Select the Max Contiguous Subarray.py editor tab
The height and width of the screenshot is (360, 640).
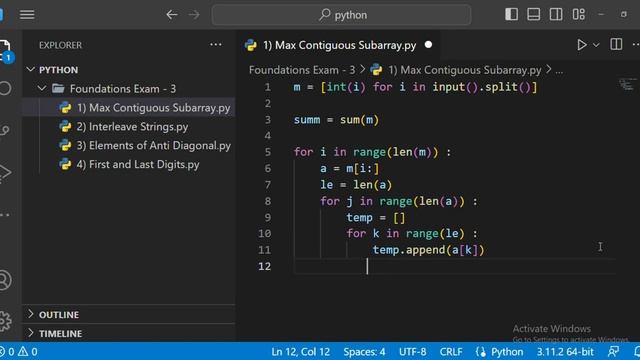pyautogui.click(x=339, y=45)
